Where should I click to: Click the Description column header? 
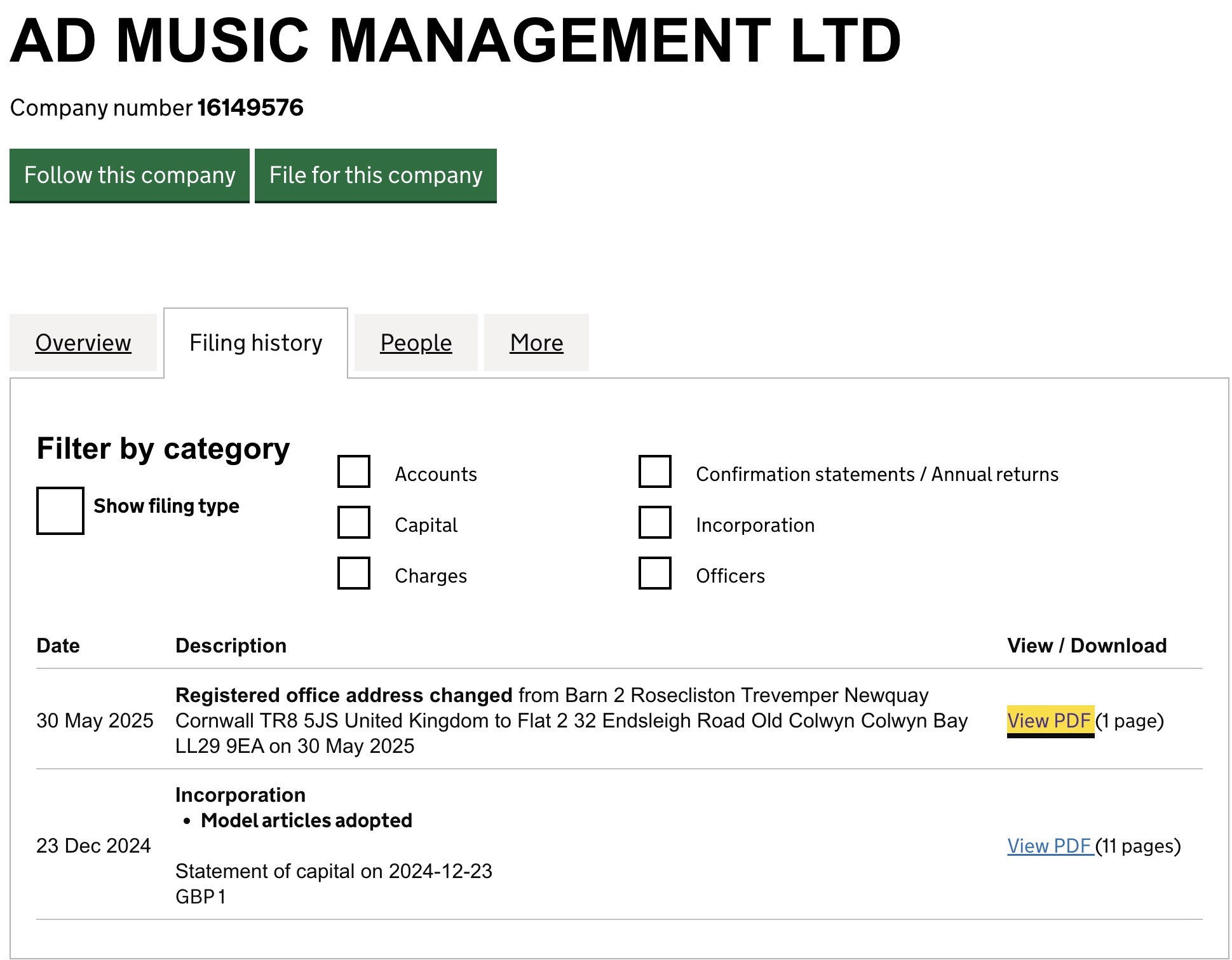pyautogui.click(x=231, y=646)
